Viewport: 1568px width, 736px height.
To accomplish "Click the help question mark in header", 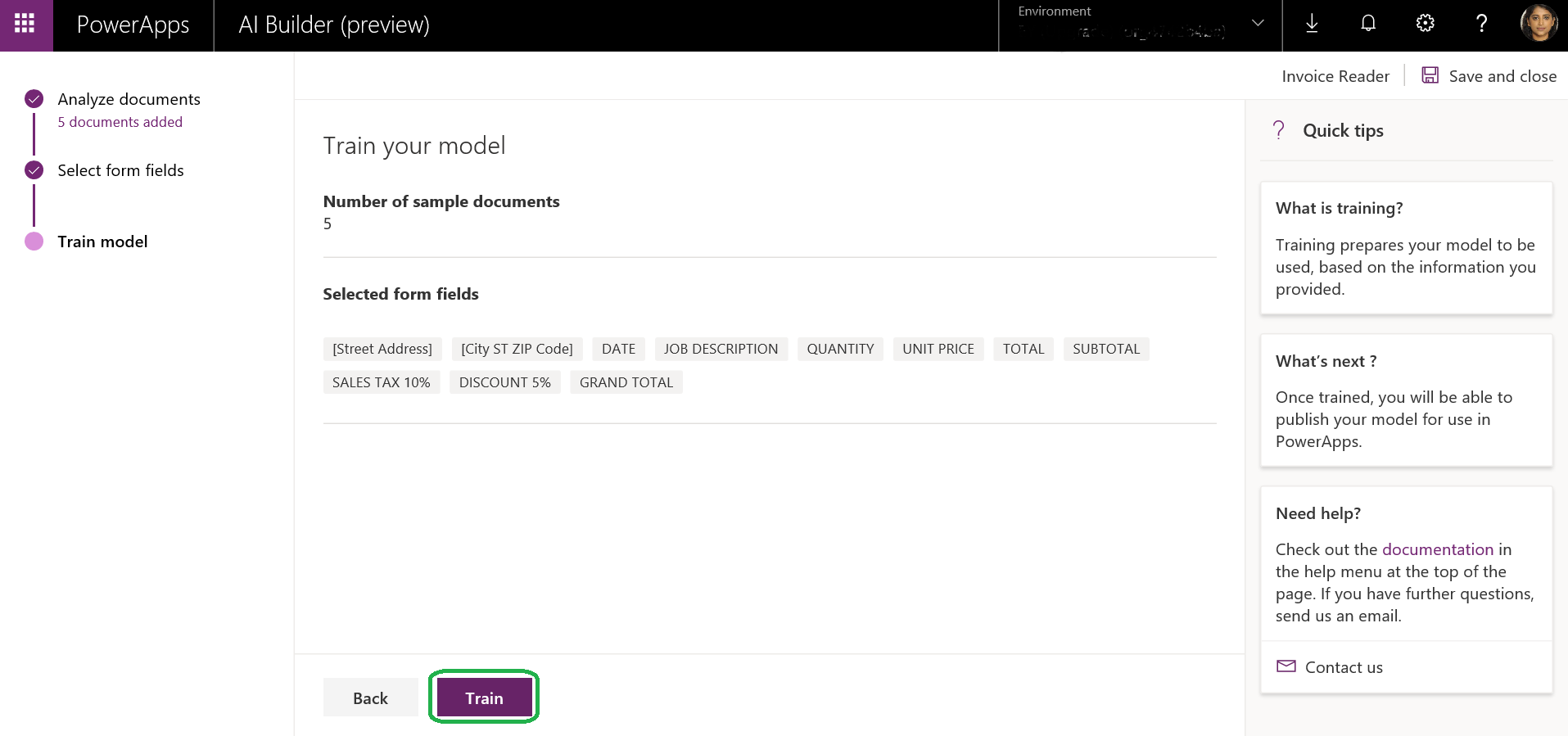I will (x=1480, y=24).
